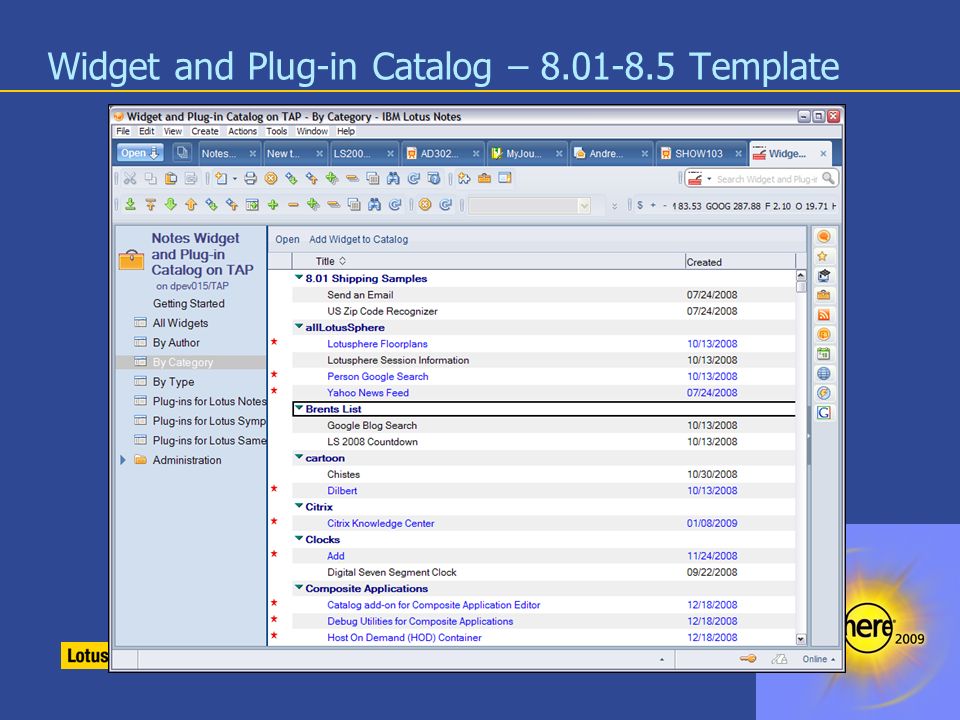The height and width of the screenshot is (720, 960).
Task: Click the Open action above the view
Action: 287,239
